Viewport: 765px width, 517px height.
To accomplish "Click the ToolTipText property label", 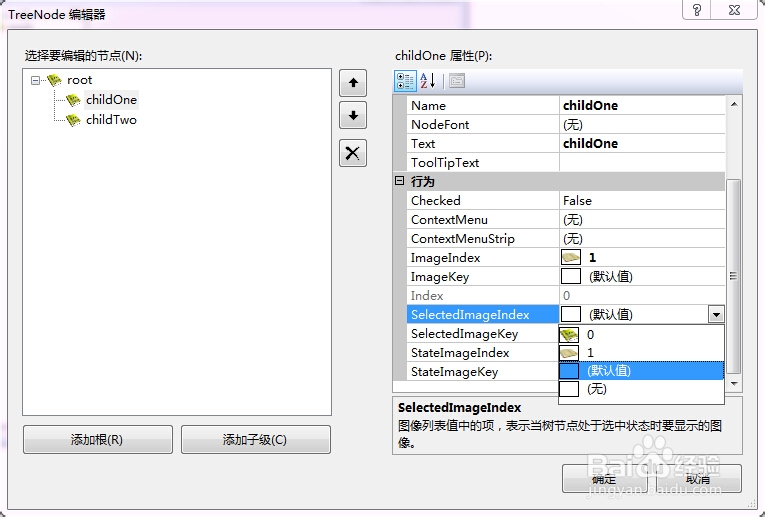I will coord(445,162).
